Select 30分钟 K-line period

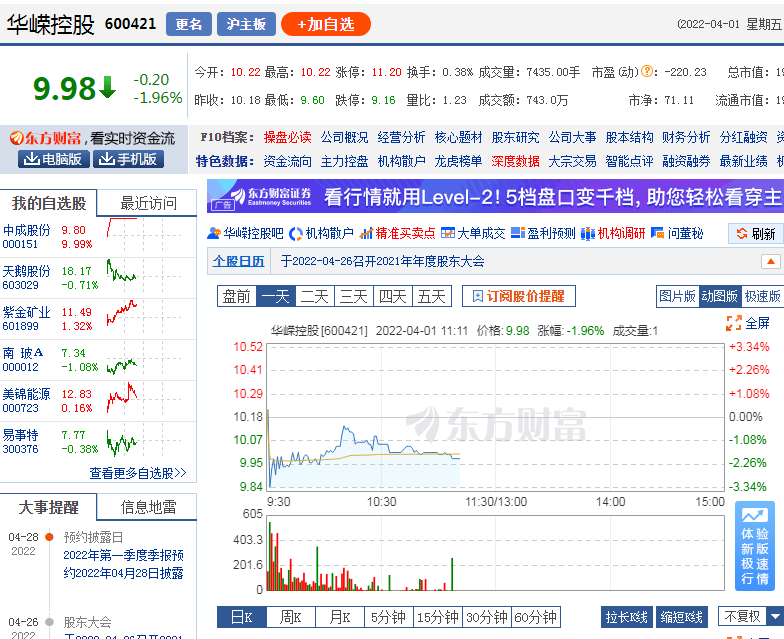[x=487, y=617]
